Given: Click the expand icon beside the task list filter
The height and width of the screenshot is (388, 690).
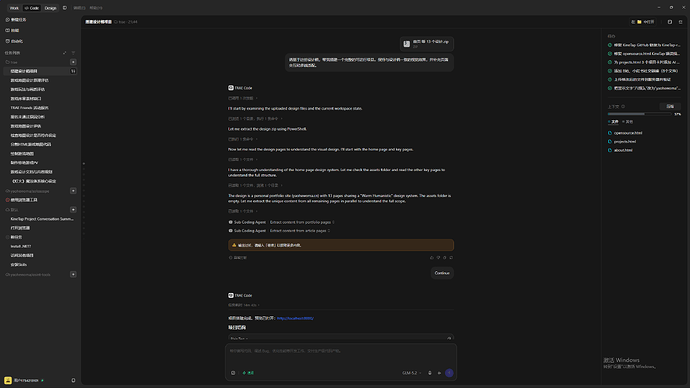Looking at the screenshot, I should pyautogui.click(x=65, y=53).
